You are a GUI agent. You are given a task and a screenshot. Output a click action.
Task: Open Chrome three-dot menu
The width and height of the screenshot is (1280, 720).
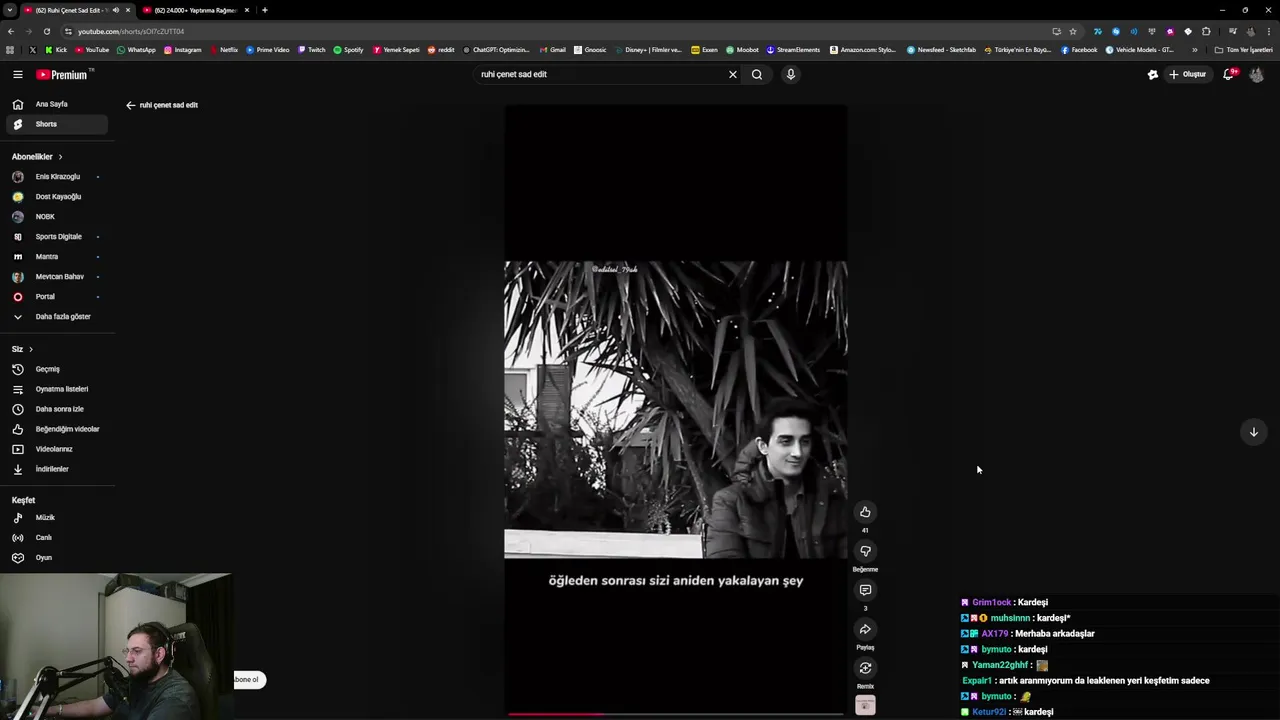click(1269, 31)
